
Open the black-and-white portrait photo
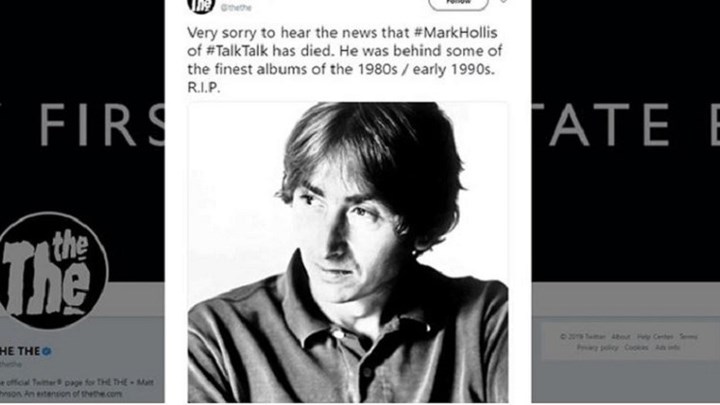click(348, 252)
